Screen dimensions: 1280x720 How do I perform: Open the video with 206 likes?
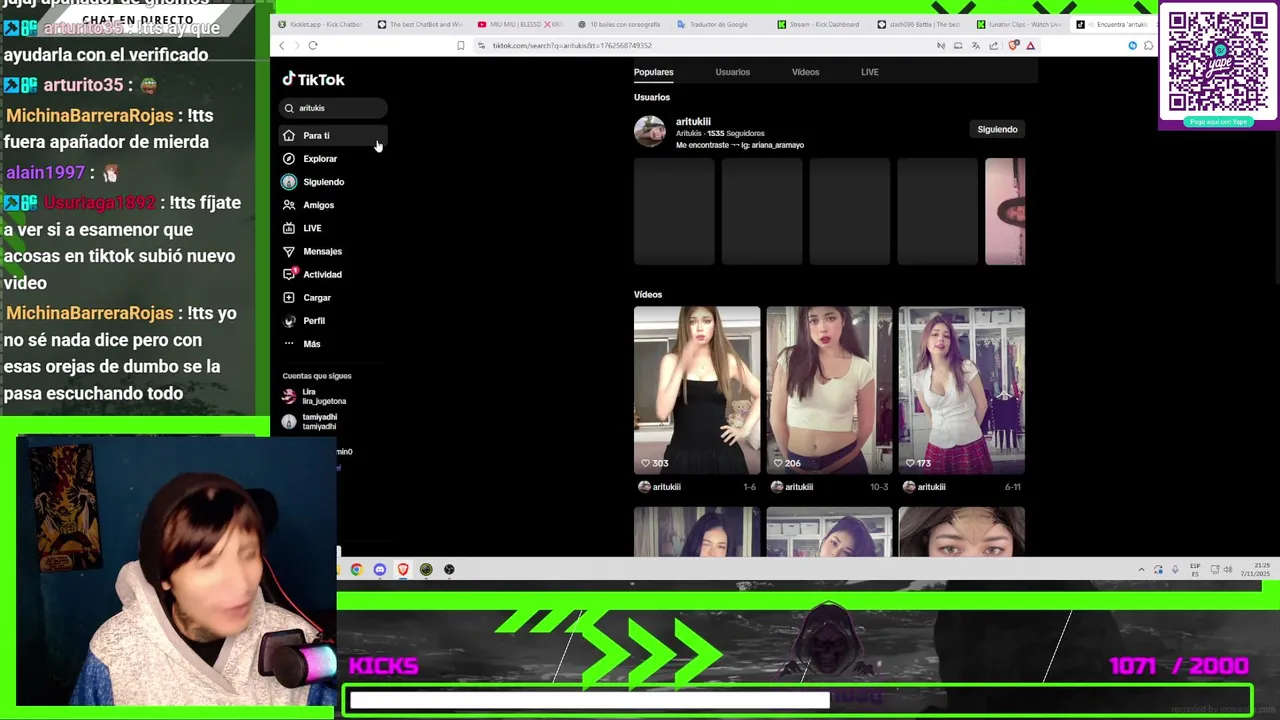point(829,390)
